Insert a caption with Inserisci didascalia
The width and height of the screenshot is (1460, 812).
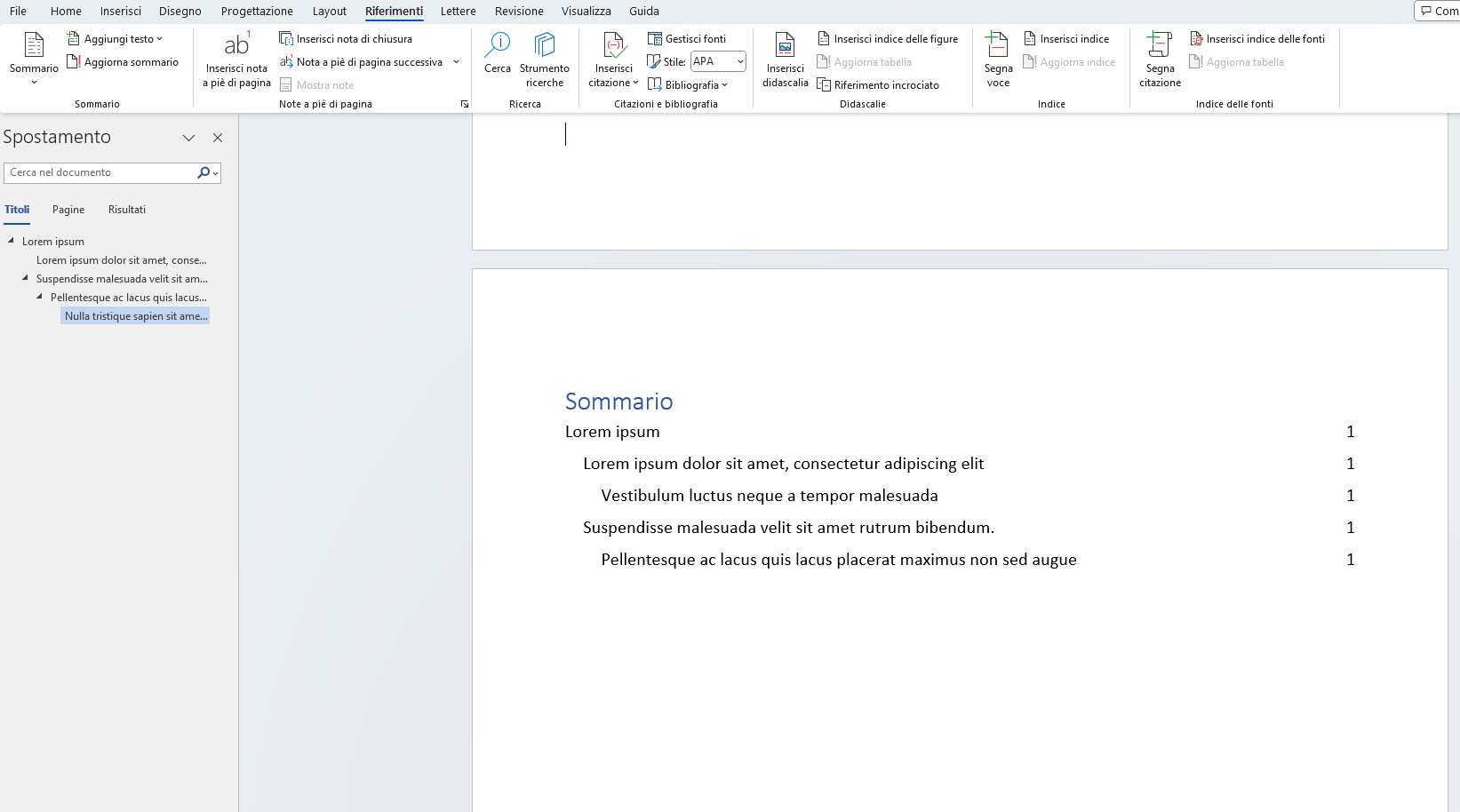tap(785, 60)
